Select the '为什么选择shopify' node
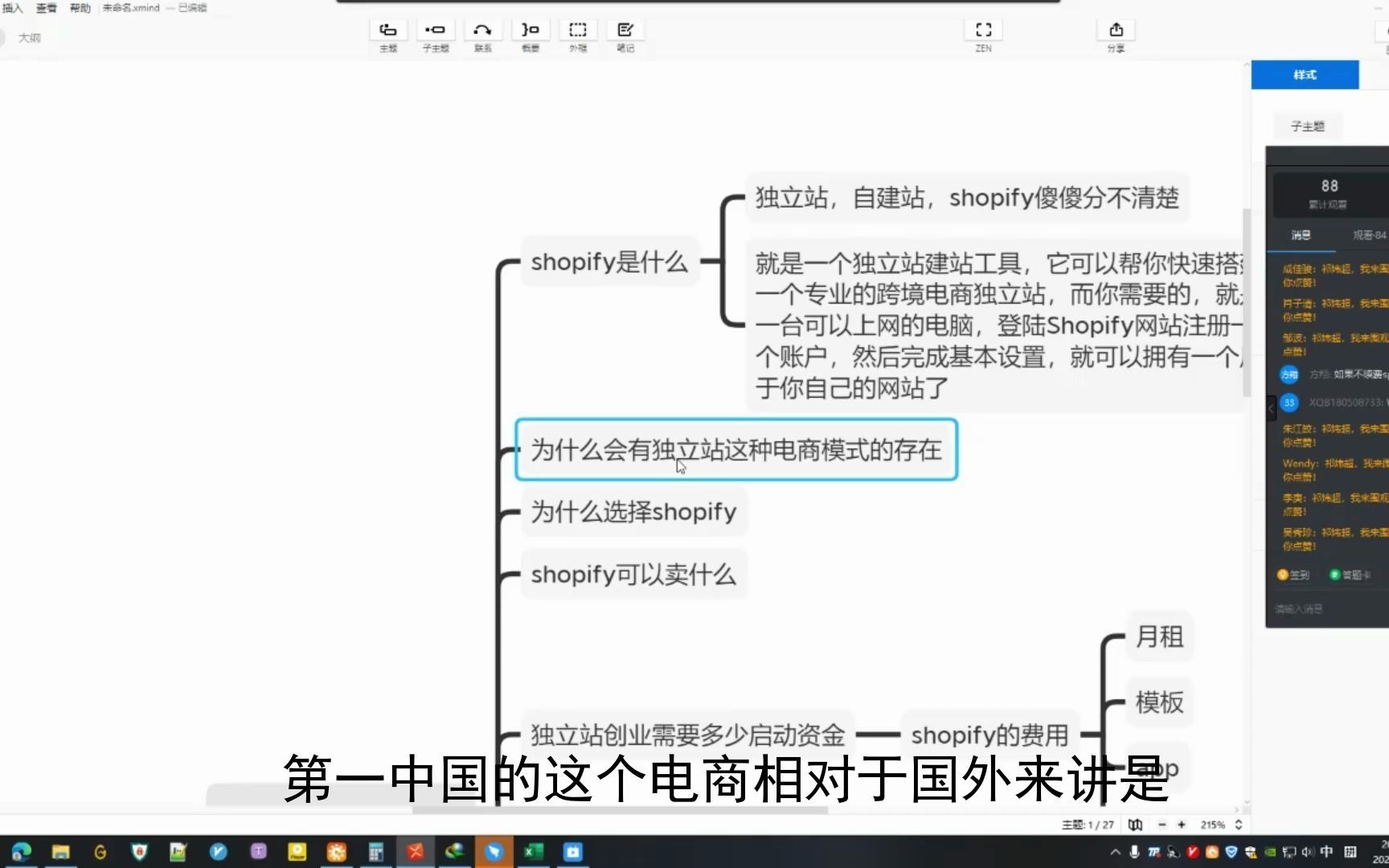Screen dimensions: 1389x868 [x=633, y=512]
